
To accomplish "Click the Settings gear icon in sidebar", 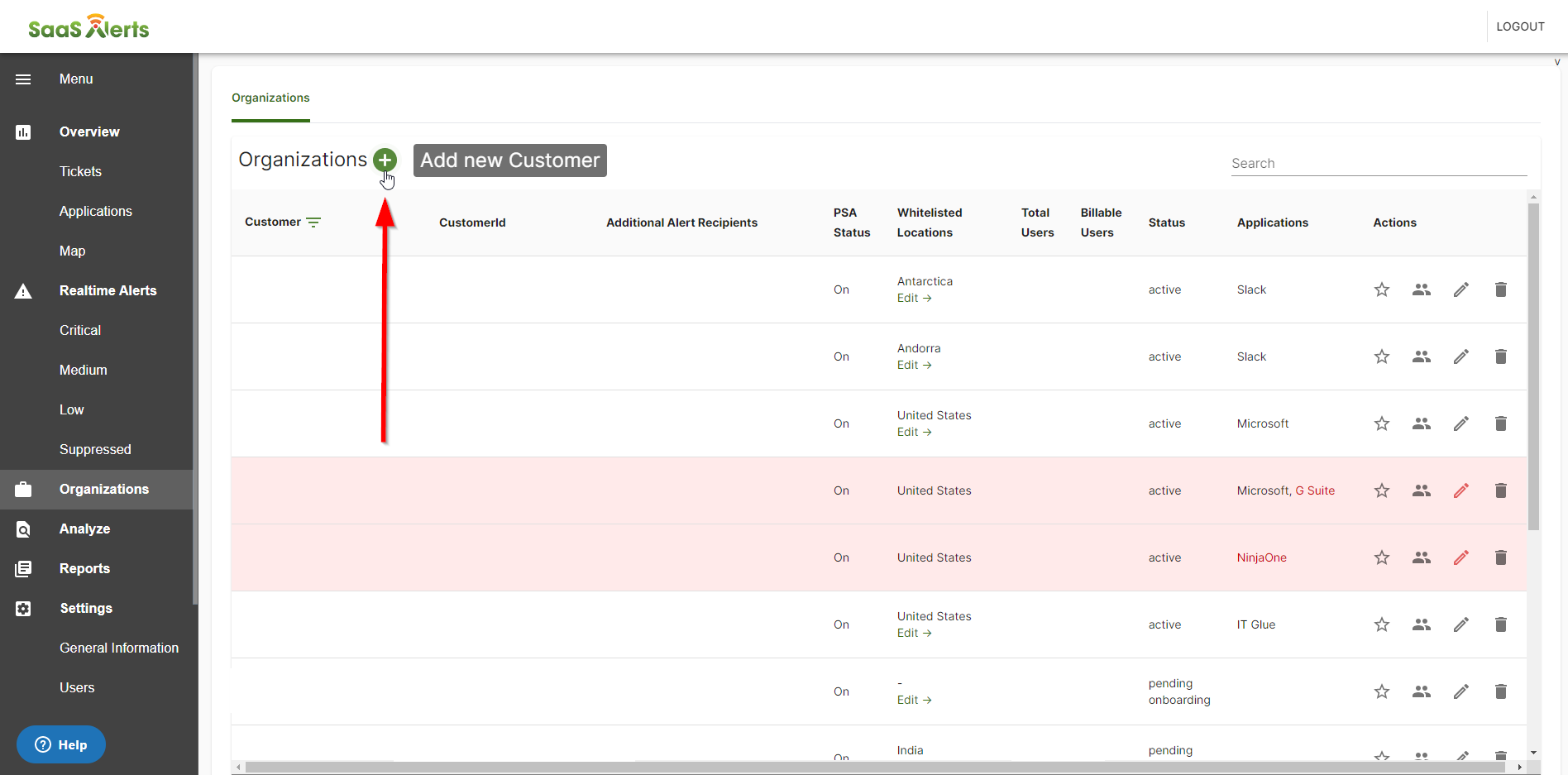I will pos(22,608).
